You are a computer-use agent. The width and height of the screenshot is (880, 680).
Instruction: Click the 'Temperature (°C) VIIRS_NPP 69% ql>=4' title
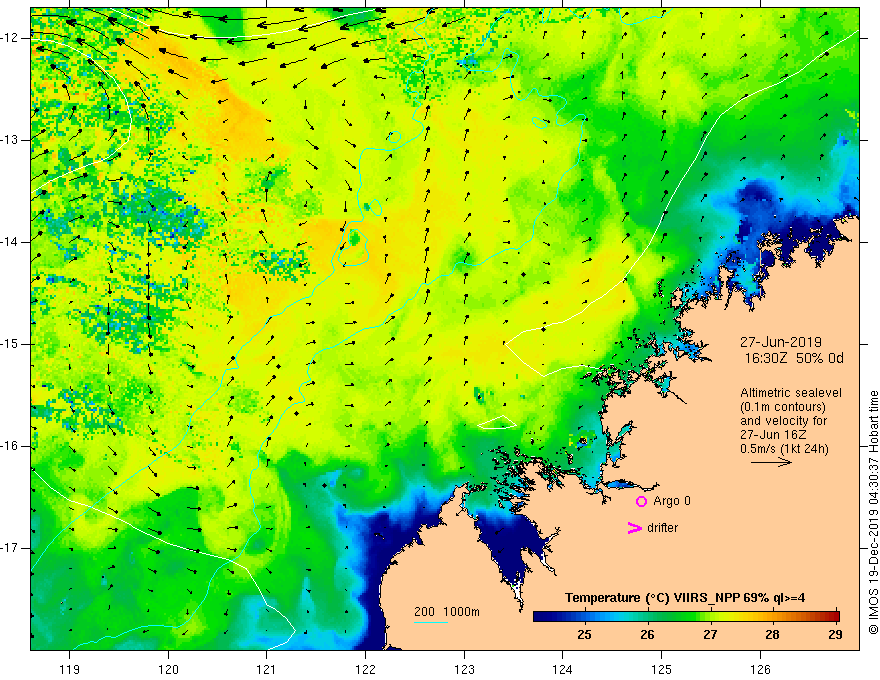pos(685,598)
